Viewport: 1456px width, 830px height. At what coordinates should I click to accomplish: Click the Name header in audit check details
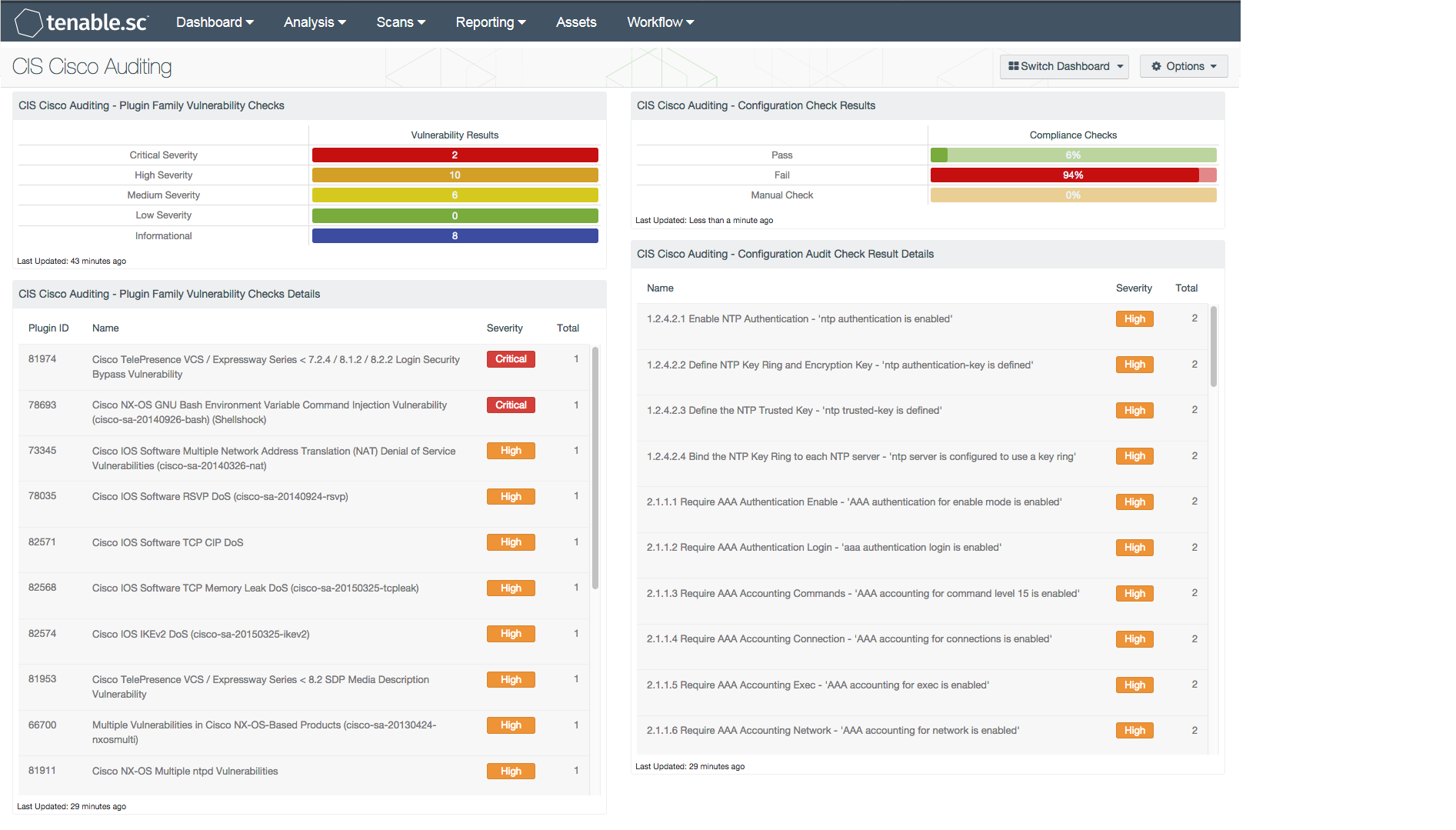660,288
